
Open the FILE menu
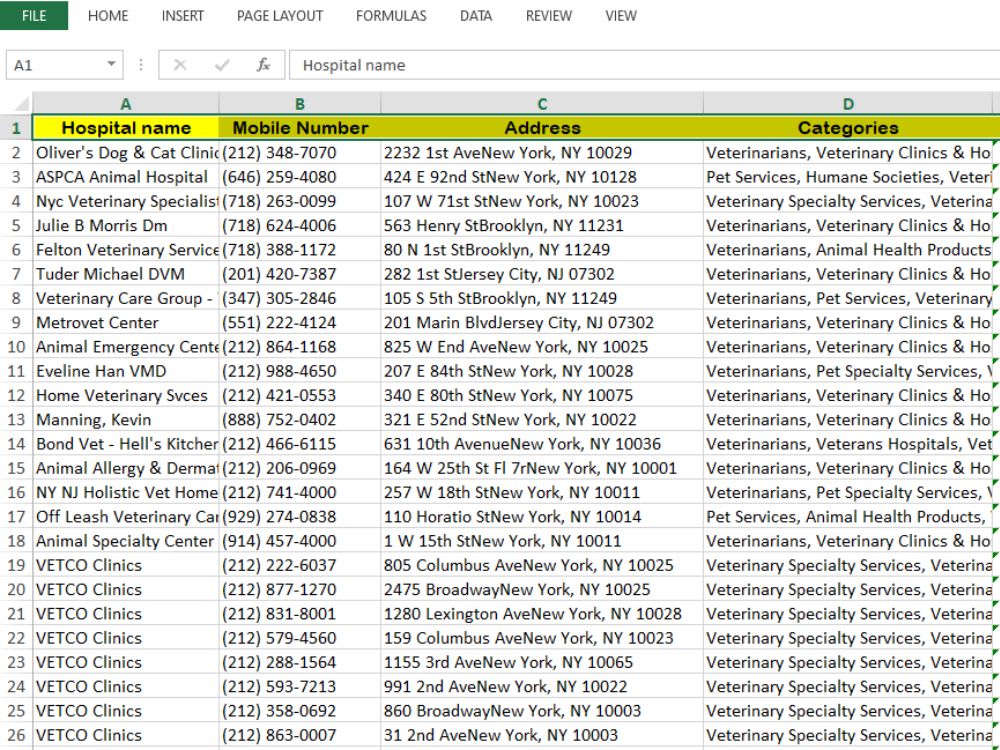(34, 16)
